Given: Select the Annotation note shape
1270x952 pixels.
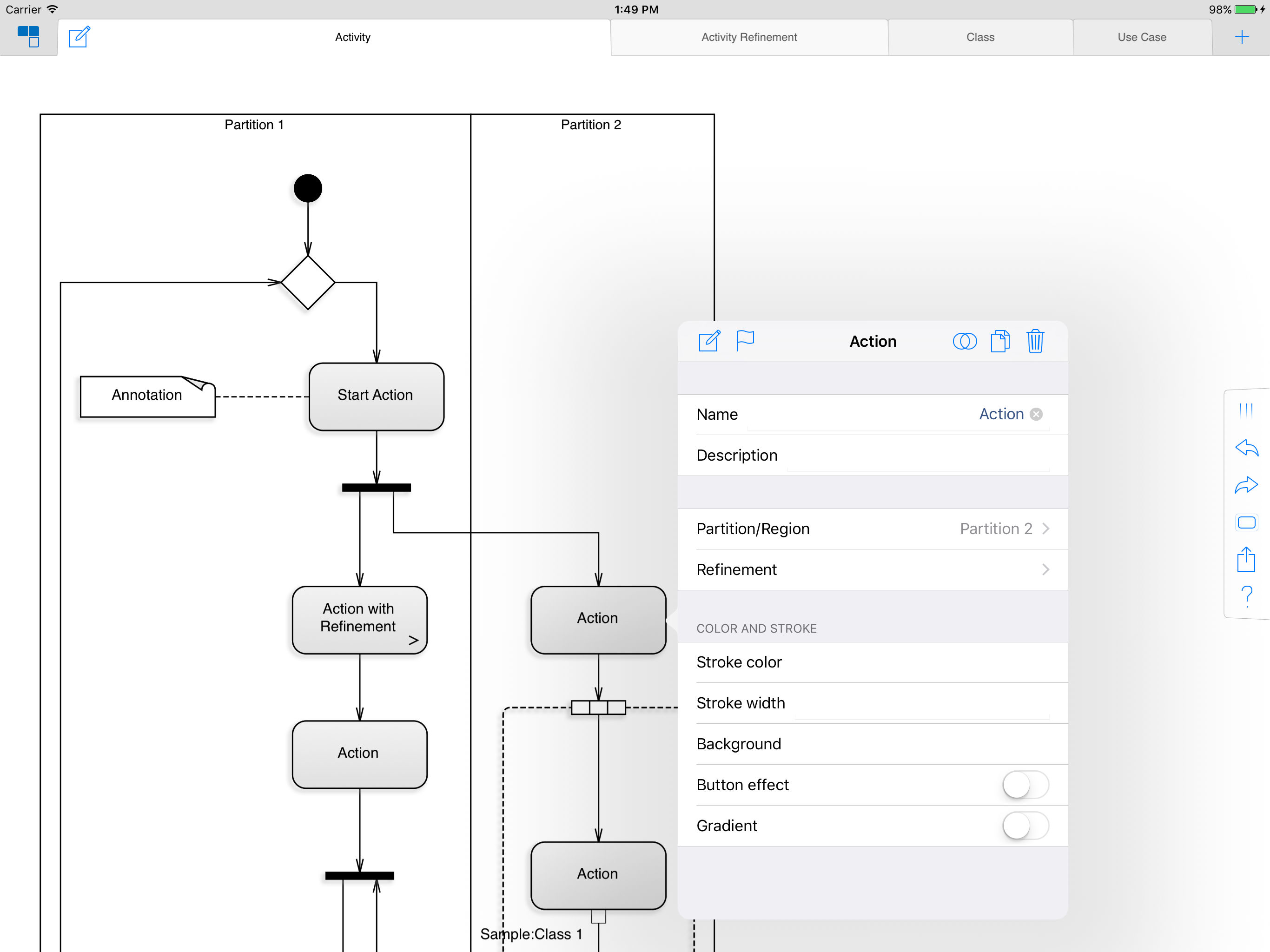Looking at the screenshot, I should click(147, 396).
